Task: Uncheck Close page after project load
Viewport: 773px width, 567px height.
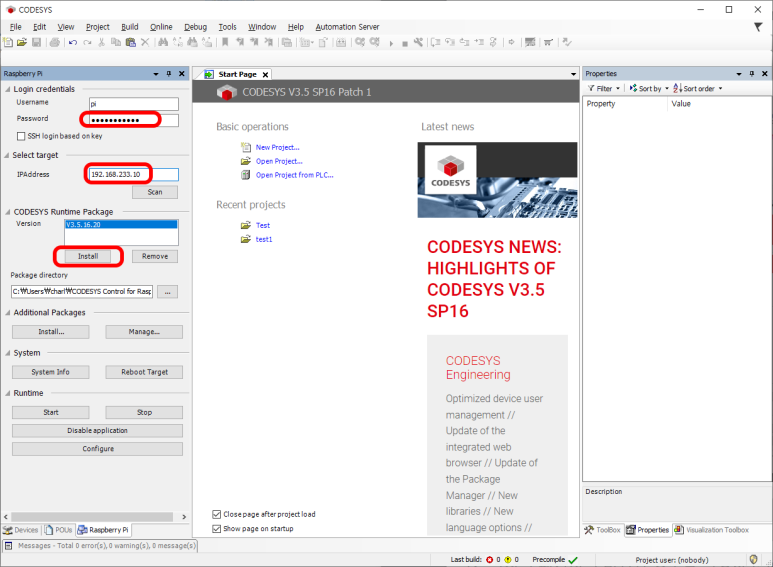Action: coord(218,514)
